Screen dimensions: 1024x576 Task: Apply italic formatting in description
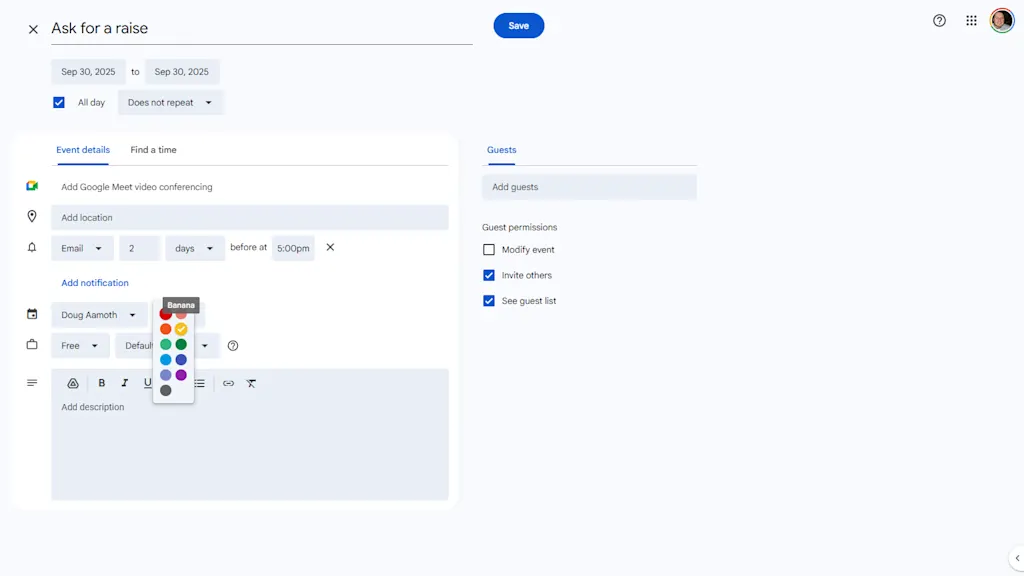point(125,383)
